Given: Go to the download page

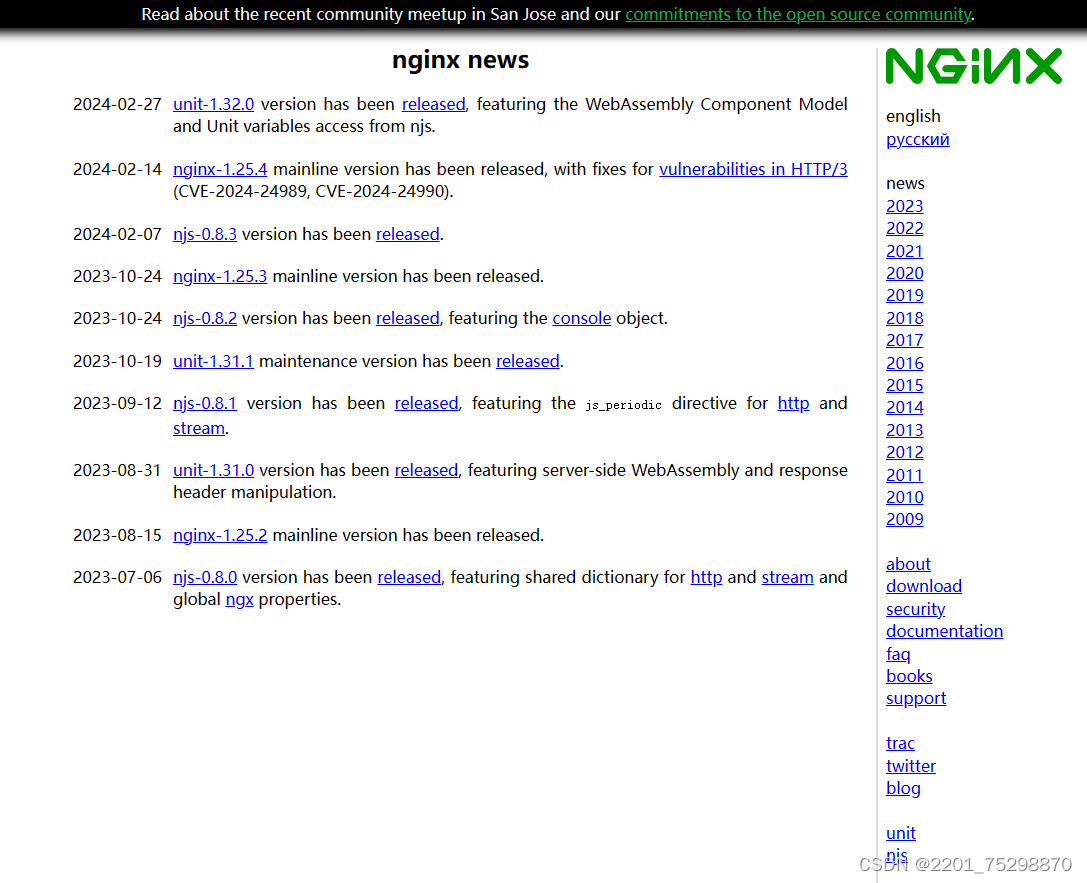Looking at the screenshot, I should point(923,586).
